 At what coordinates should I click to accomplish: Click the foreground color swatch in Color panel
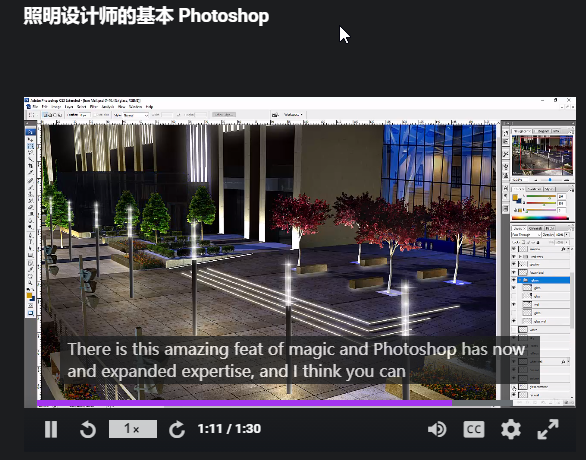(x=515, y=198)
